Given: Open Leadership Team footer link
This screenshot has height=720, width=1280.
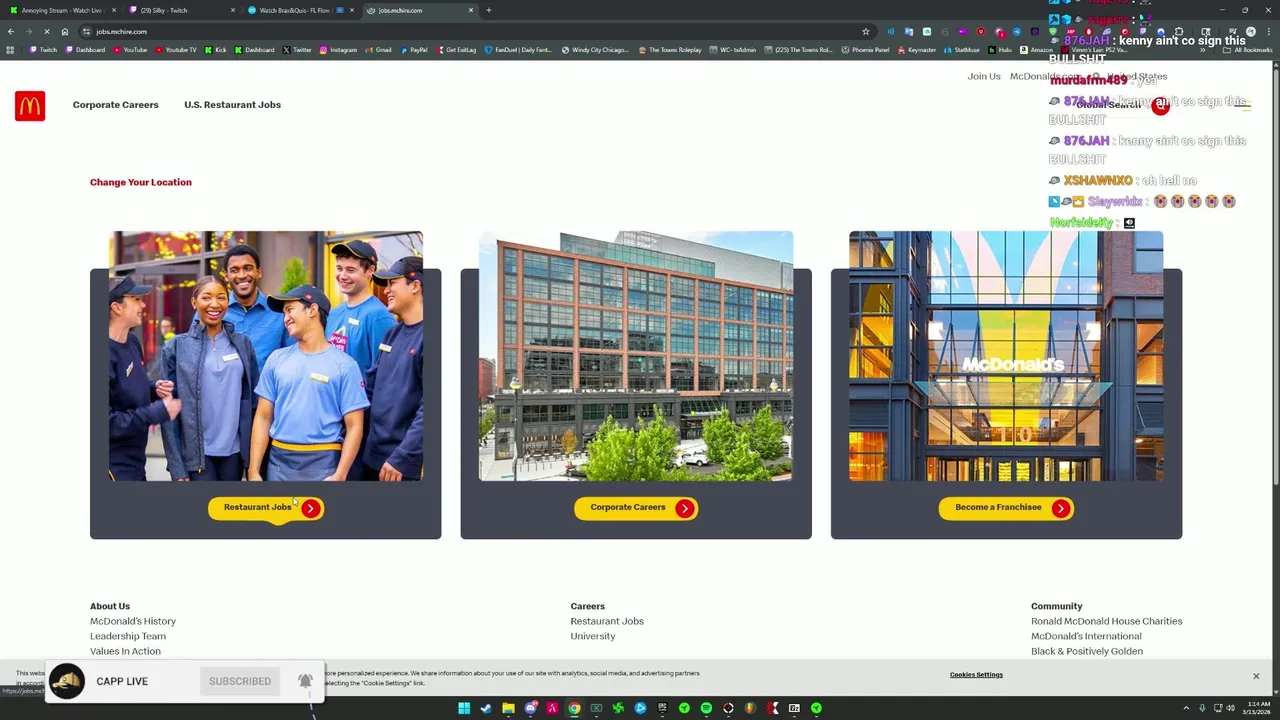Looking at the screenshot, I should (128, 636).
